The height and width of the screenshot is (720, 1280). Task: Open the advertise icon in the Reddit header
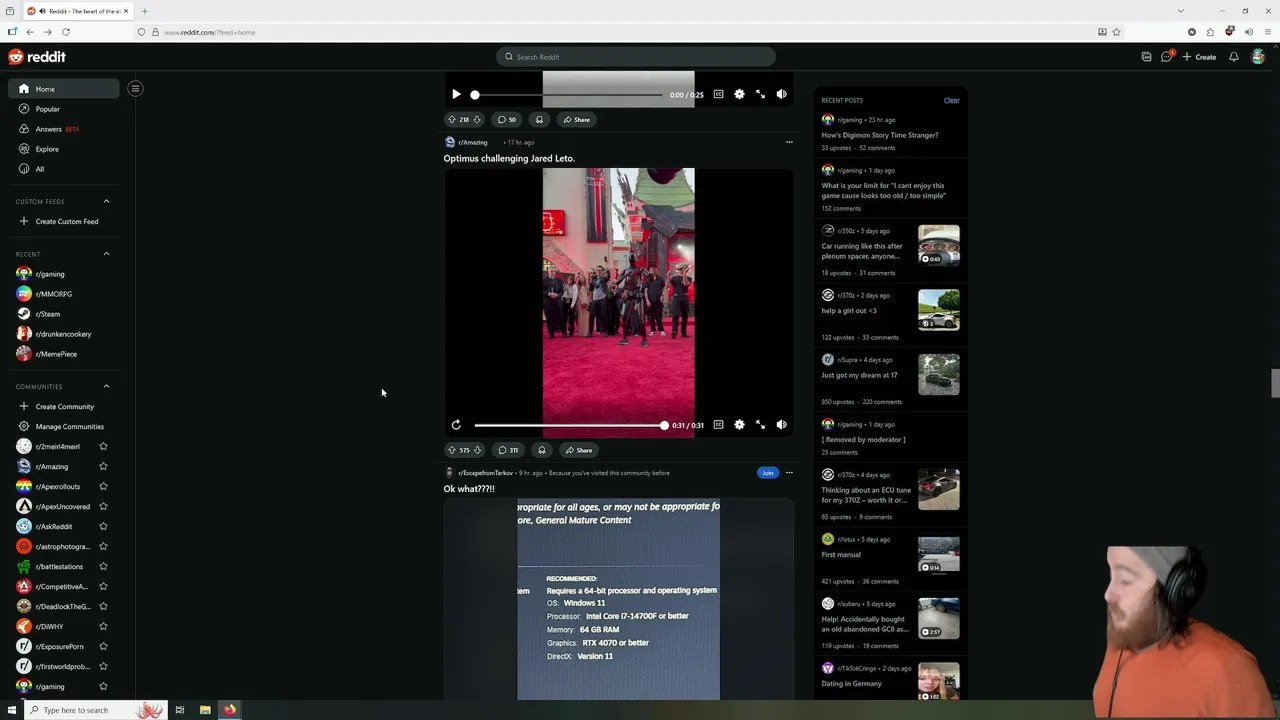[x=1146, y=57]
